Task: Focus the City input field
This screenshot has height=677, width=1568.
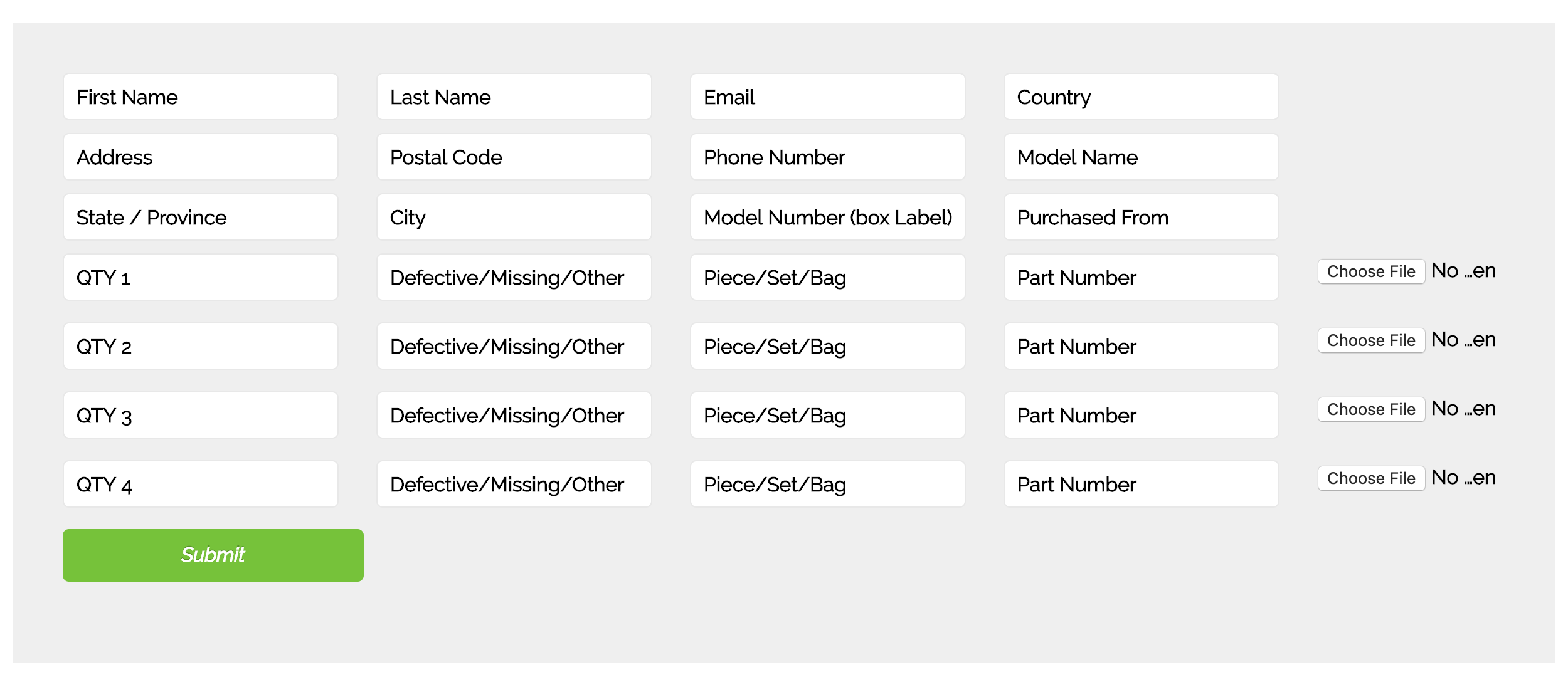Action: coord(514,218)
